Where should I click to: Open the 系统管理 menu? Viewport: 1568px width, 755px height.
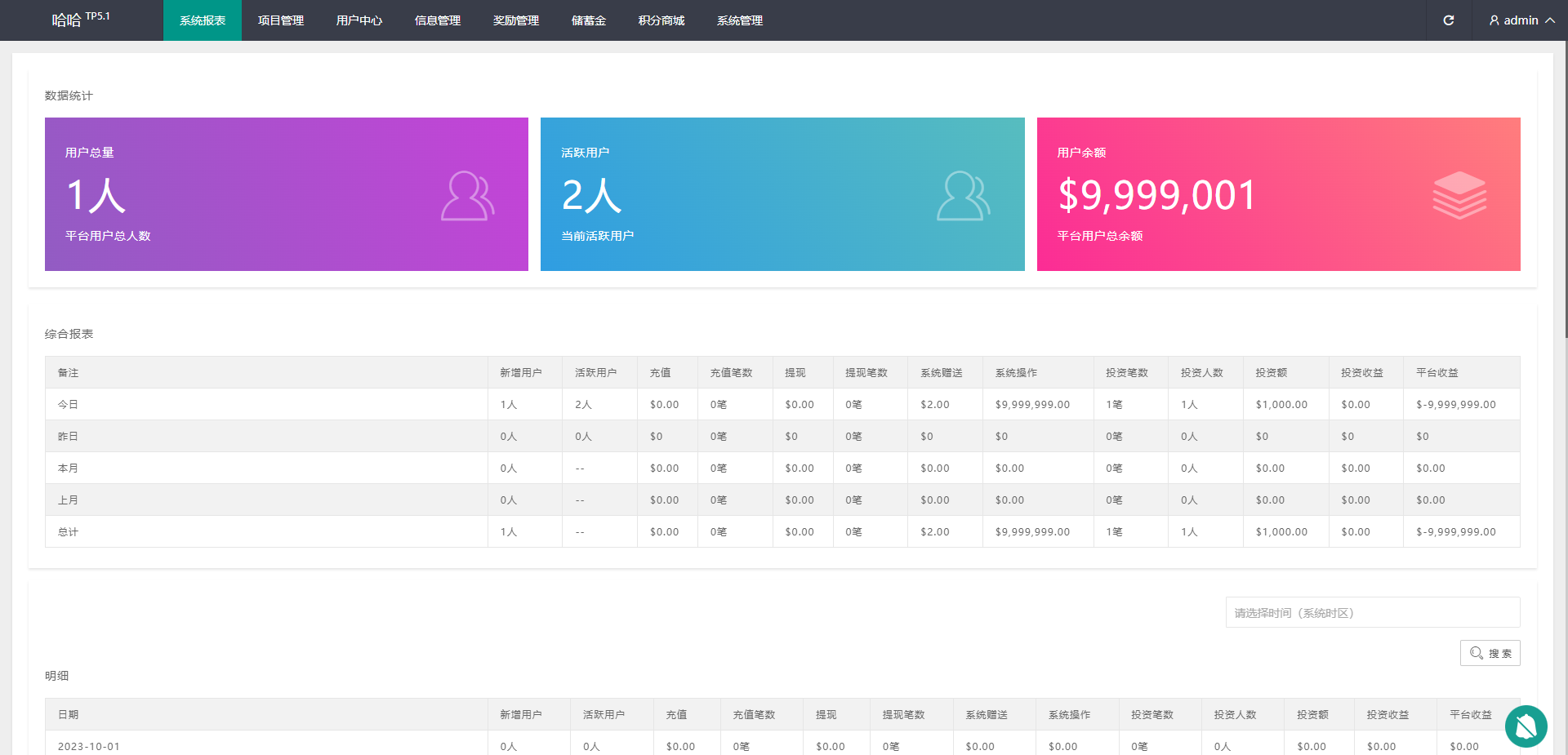coord(740,20)
